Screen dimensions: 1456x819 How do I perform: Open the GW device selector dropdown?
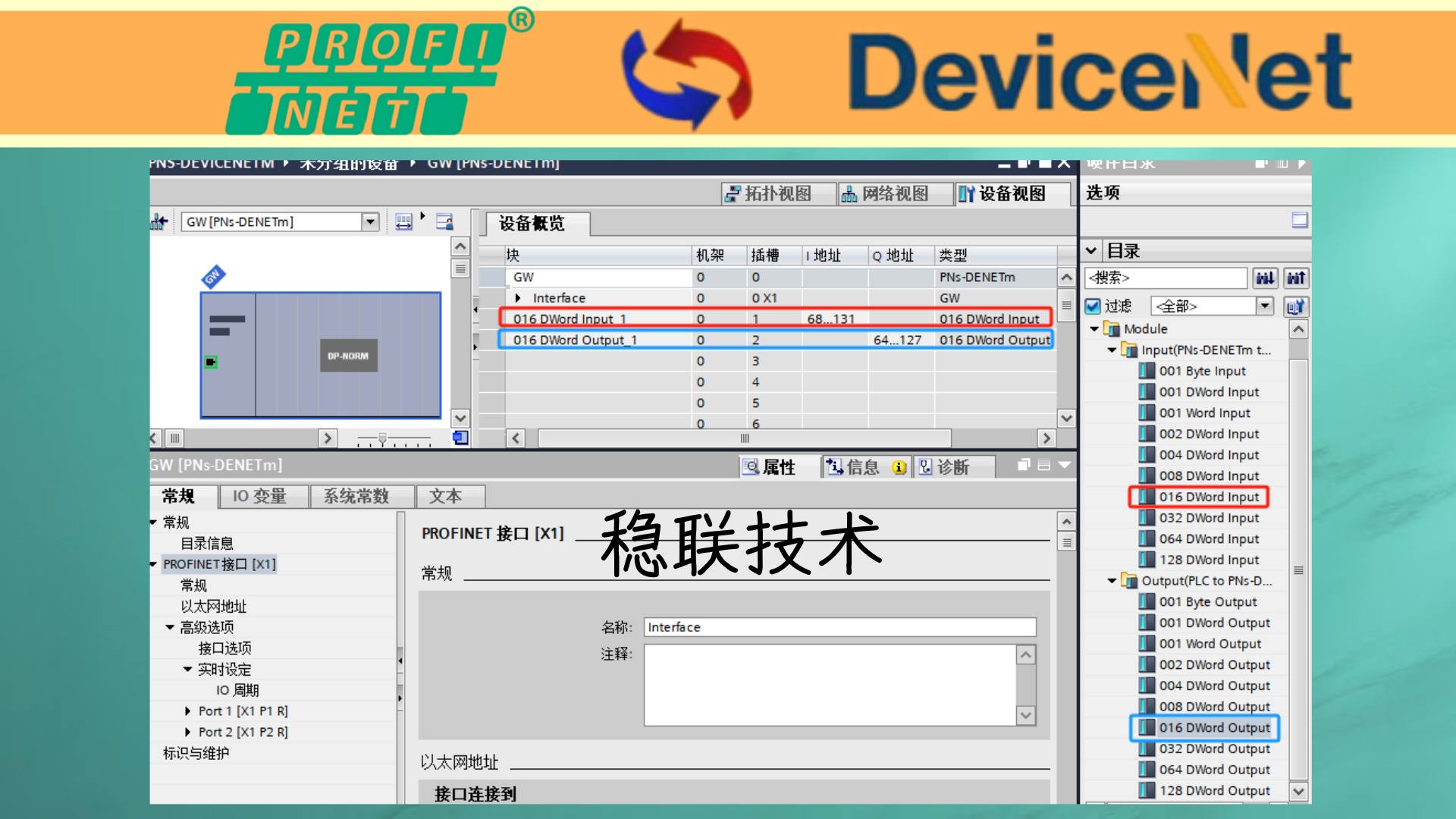pyautogui.click(x=370, y=221)
